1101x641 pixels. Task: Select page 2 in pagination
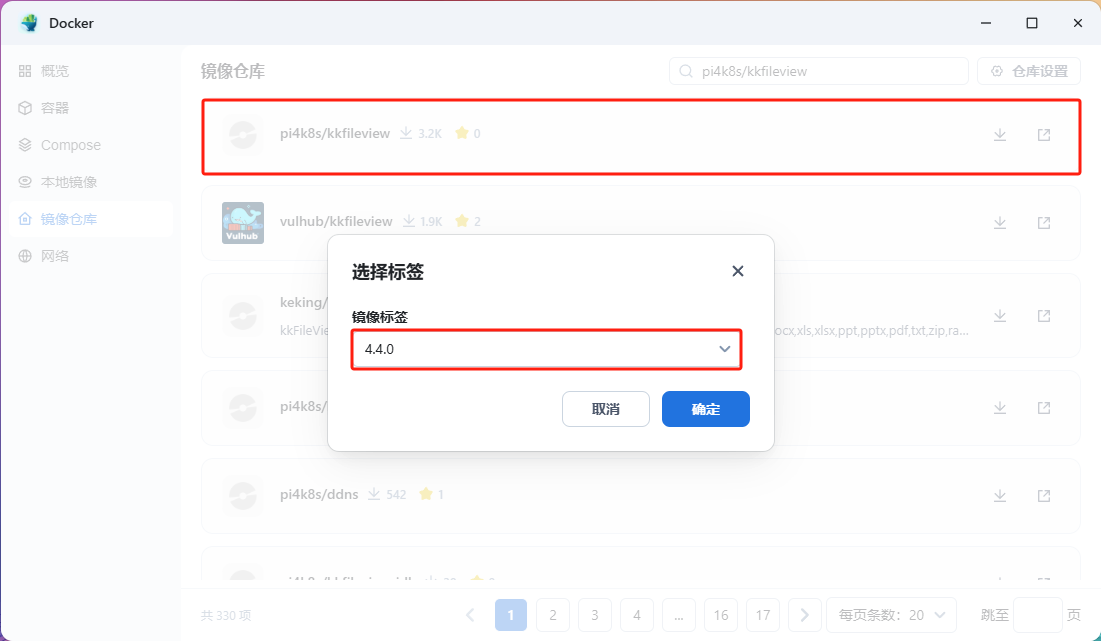coord(553,615)
